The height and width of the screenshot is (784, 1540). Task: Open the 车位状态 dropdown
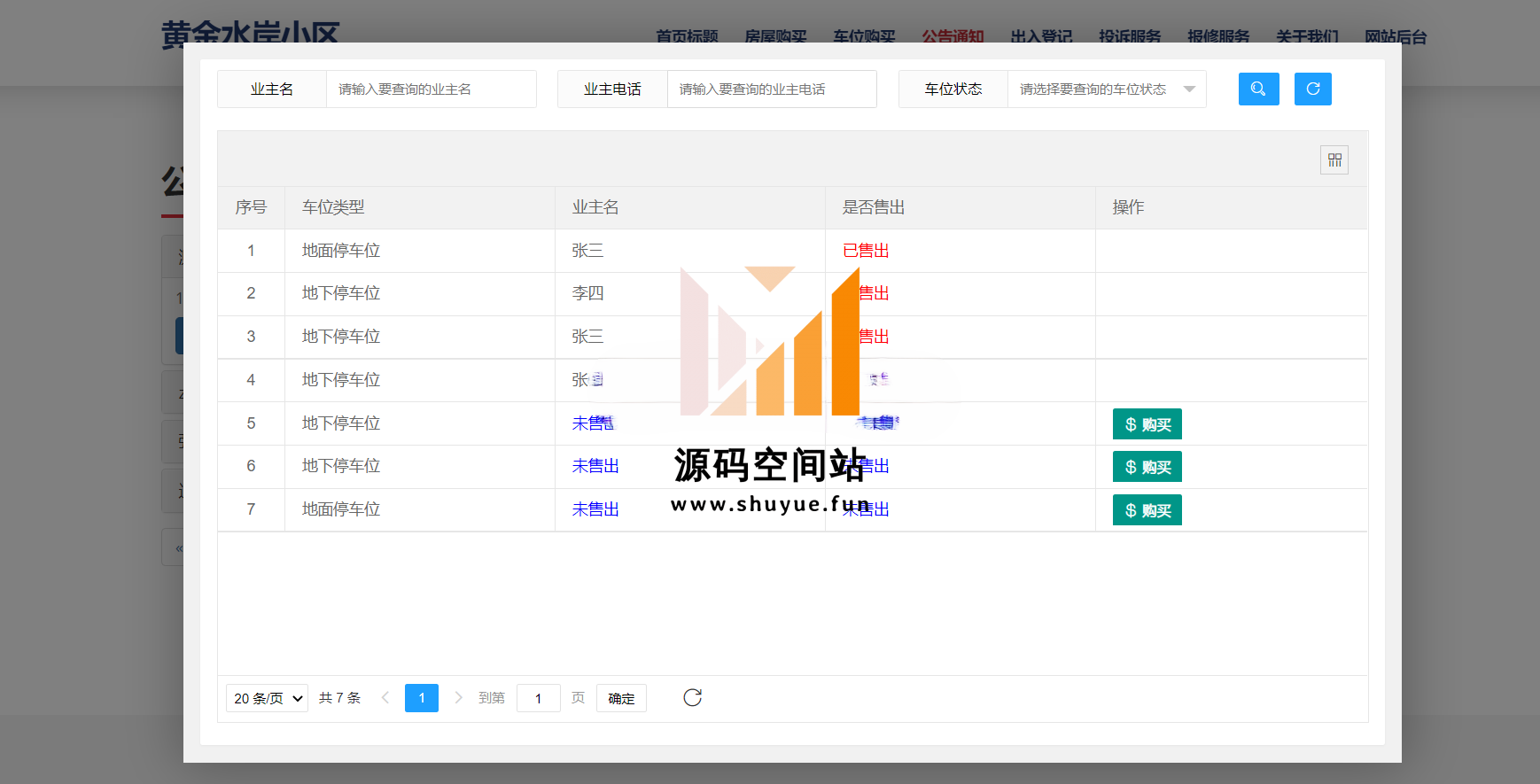pyautogui.click(x=1107, y=89)
